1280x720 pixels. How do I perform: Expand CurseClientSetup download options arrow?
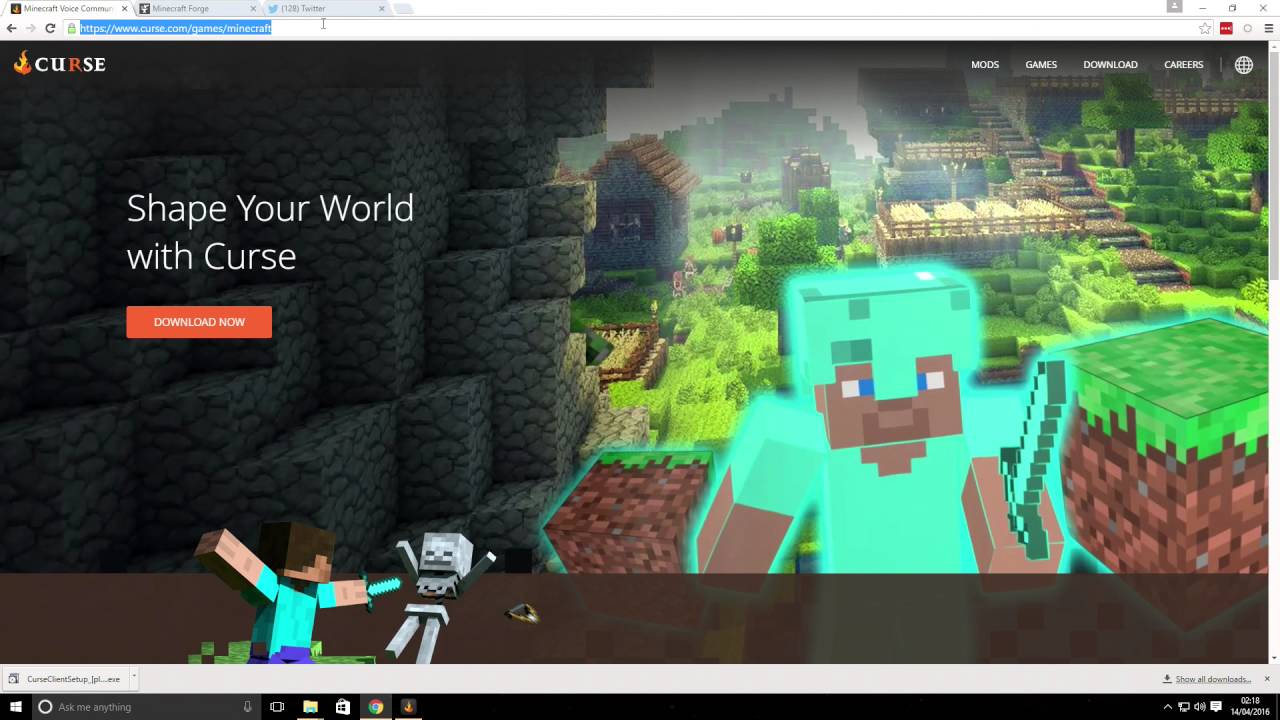(x=133, y=678)
